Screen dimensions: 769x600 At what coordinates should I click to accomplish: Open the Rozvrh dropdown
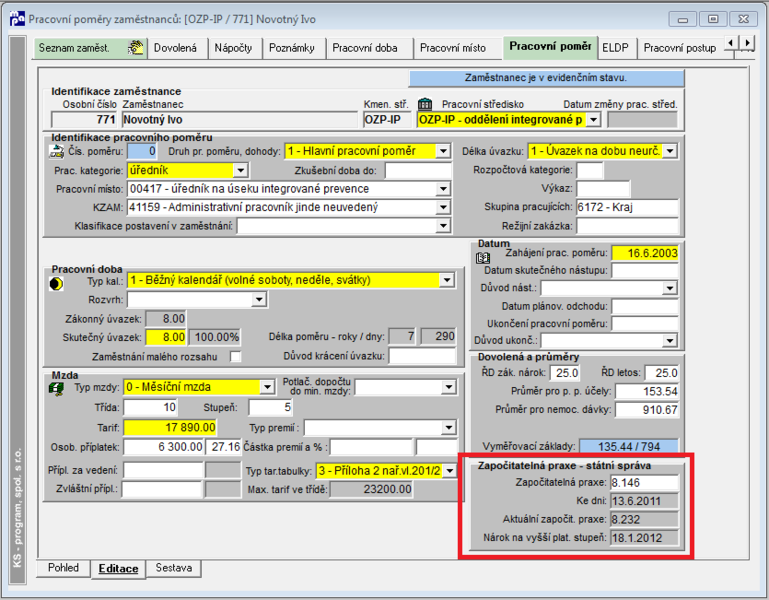(x=259, y=299)
